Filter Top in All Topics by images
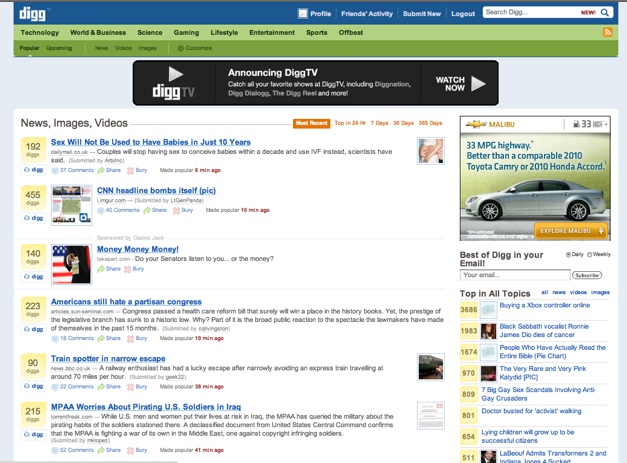This screenshot has width=627, height=463. tap(600, 292)
